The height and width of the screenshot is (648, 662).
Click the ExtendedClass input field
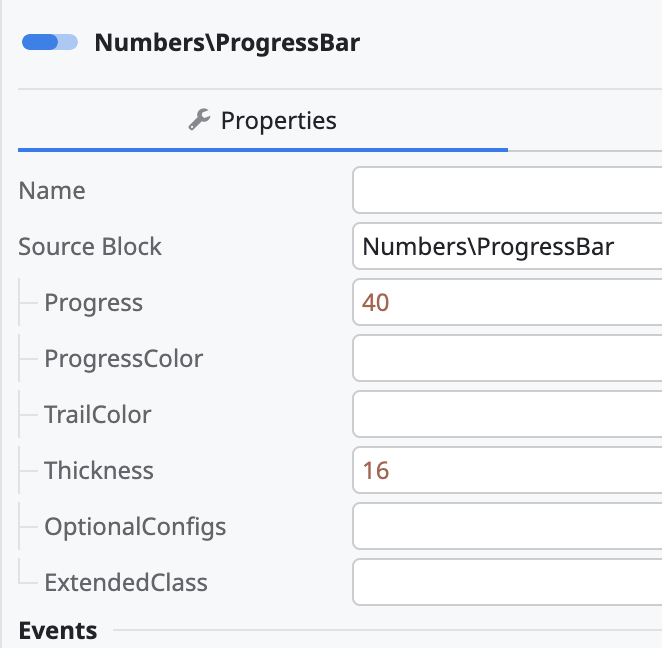(507, 583)
